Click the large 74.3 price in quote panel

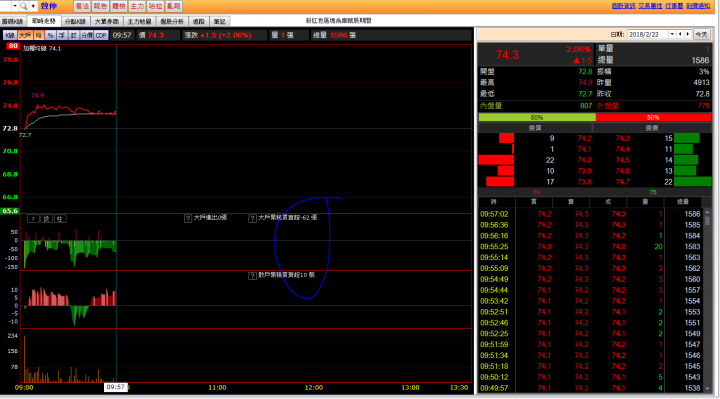[x=507, y=55]
